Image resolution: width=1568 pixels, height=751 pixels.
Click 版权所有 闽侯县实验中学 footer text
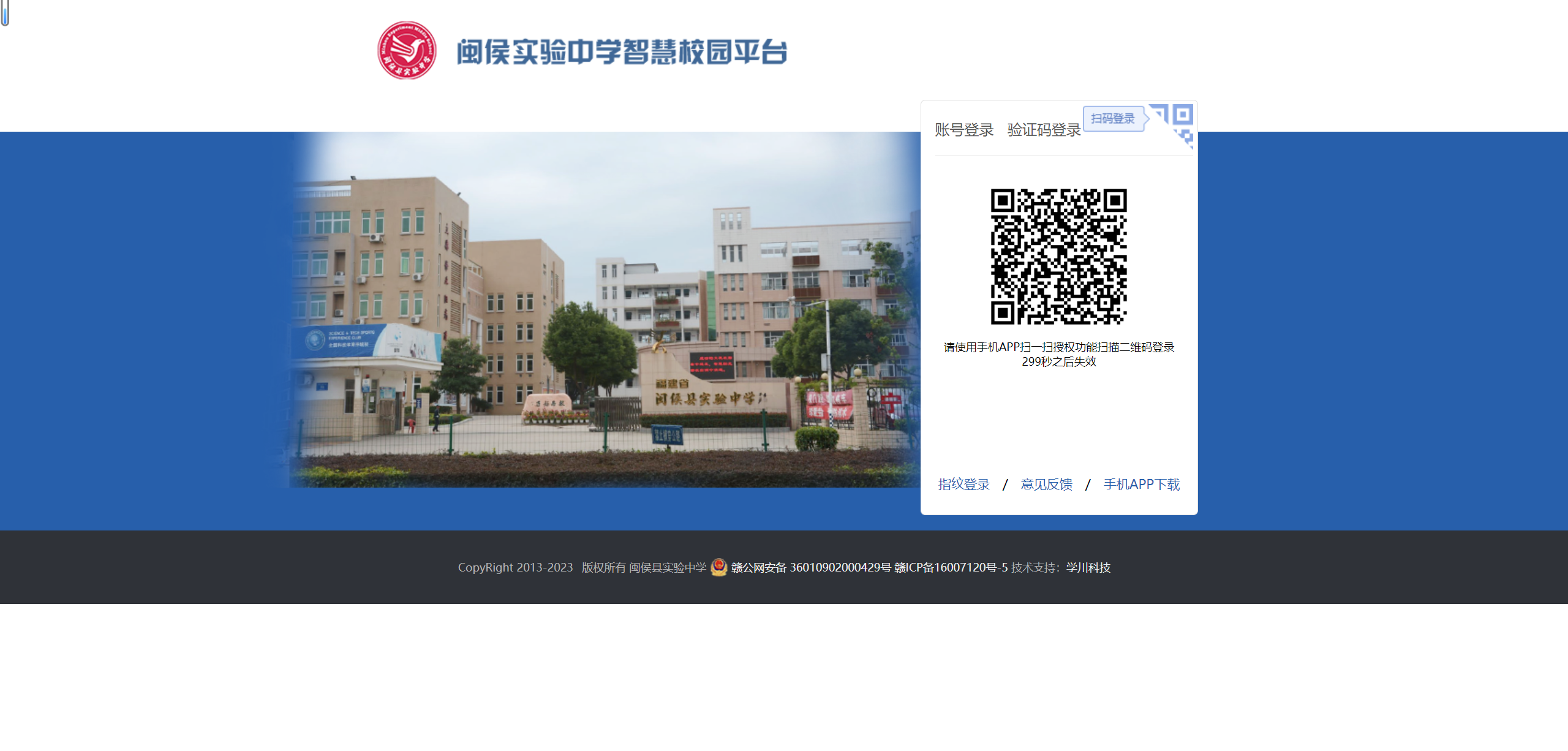(644, 568)
